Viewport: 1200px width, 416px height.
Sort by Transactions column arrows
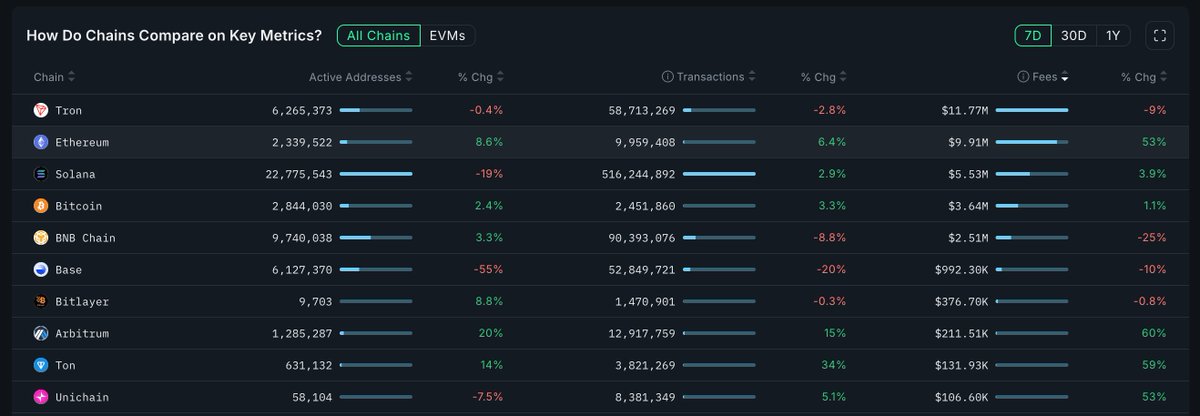(x=752, y=77)
